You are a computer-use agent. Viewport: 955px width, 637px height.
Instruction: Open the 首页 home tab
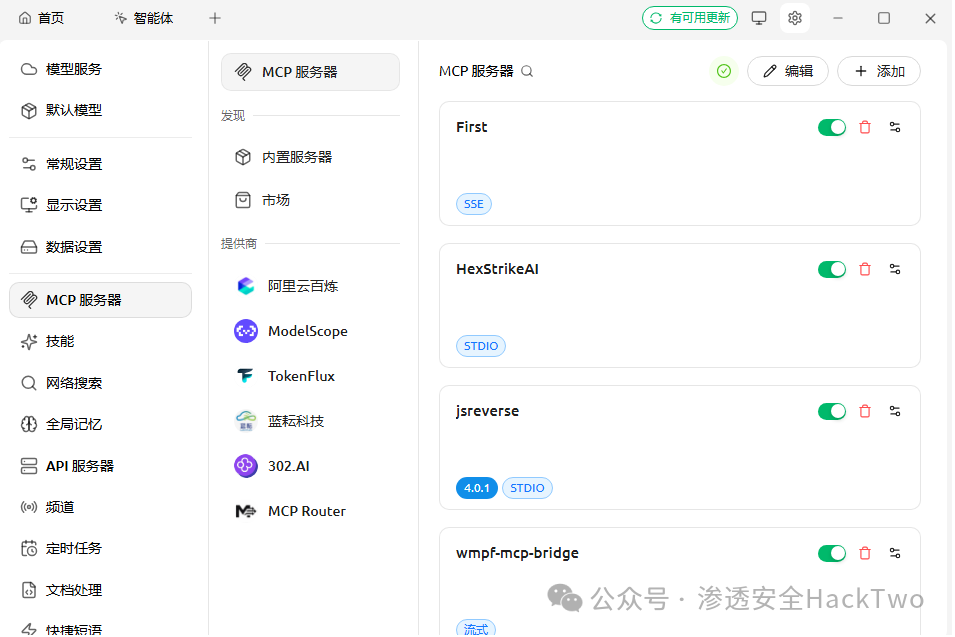pos(41,18)
